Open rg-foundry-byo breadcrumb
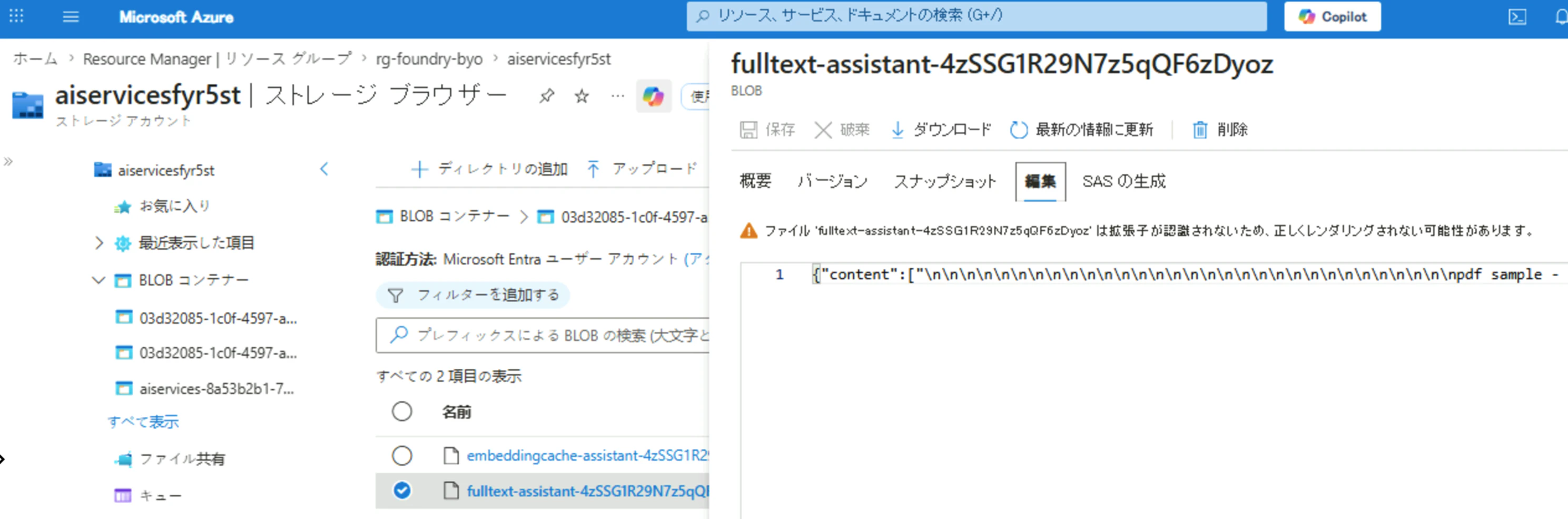The height and width of the screenshot is (519, 1568). (429, 58)
